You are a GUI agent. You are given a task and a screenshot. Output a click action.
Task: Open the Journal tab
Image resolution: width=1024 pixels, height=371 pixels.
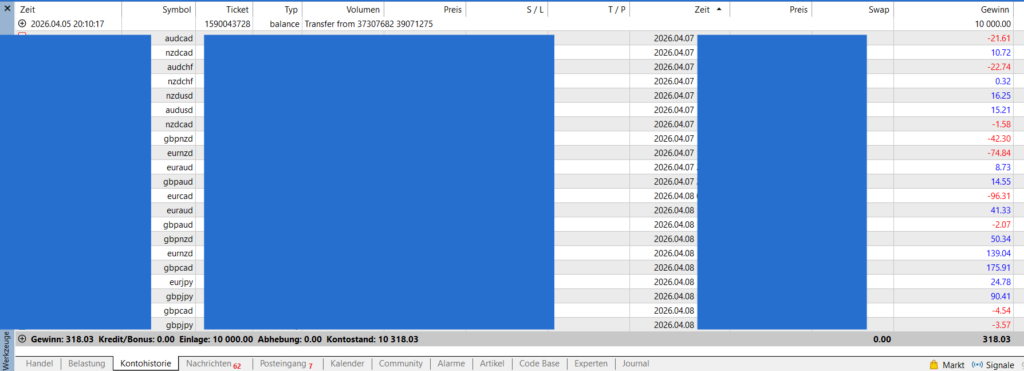[635, 364]
